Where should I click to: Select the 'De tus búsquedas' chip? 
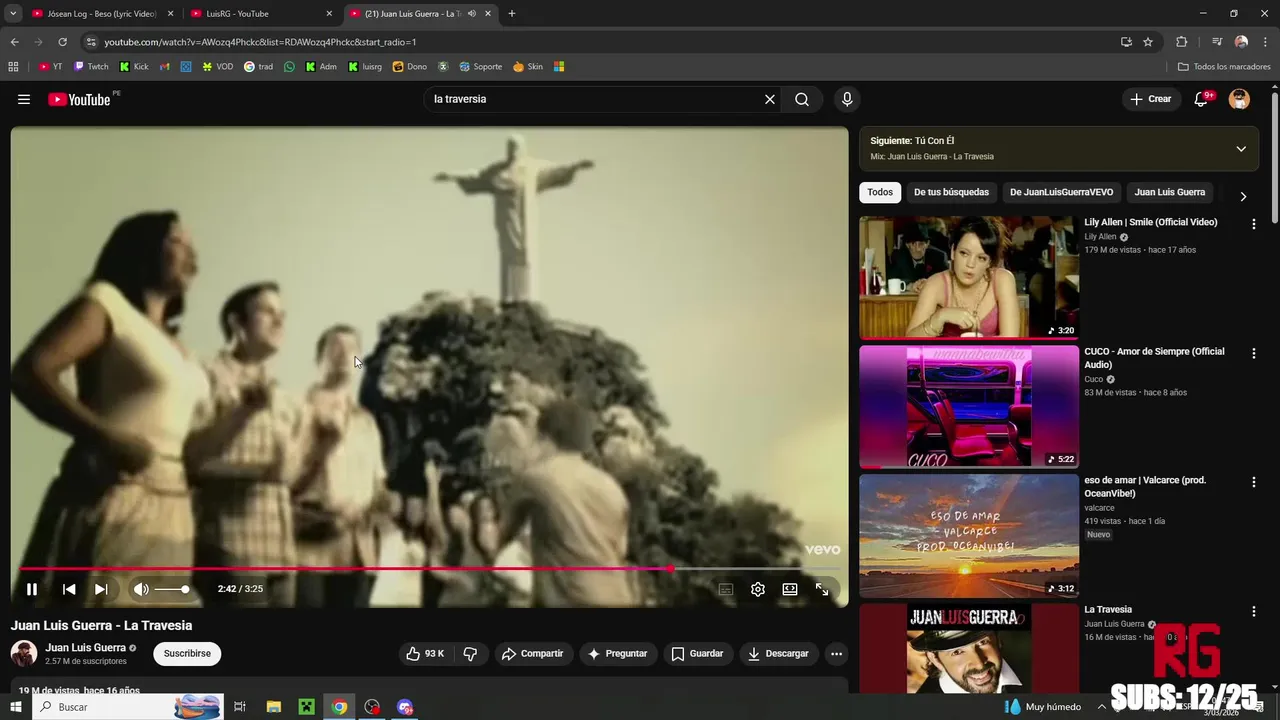[x=951, y=192]
